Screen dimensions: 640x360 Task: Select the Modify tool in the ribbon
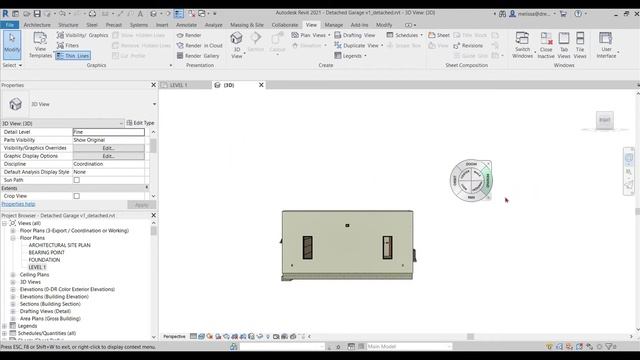coord(12,44)
